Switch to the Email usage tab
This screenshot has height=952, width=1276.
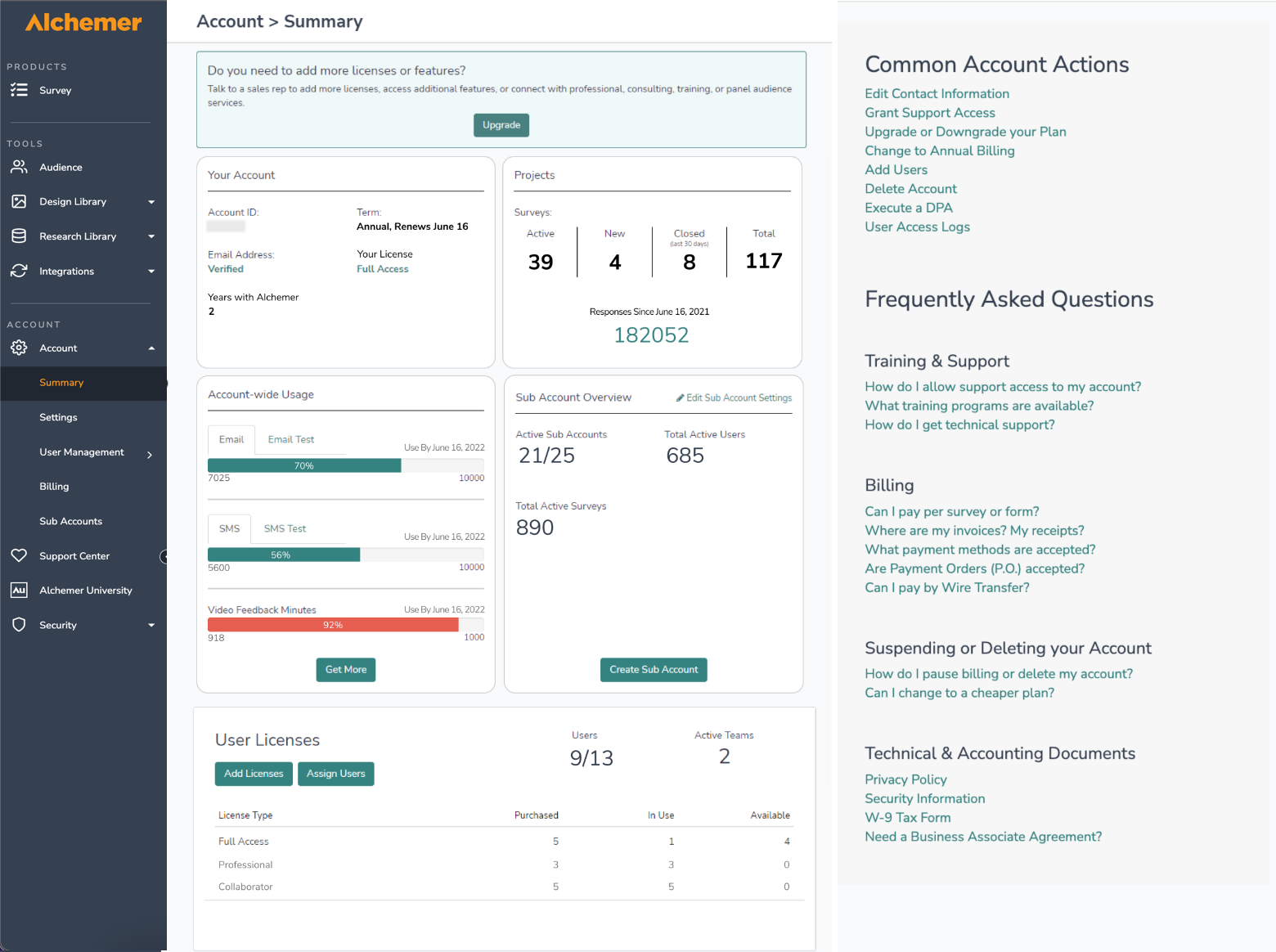pyautogui.click(x=231, y=440)
